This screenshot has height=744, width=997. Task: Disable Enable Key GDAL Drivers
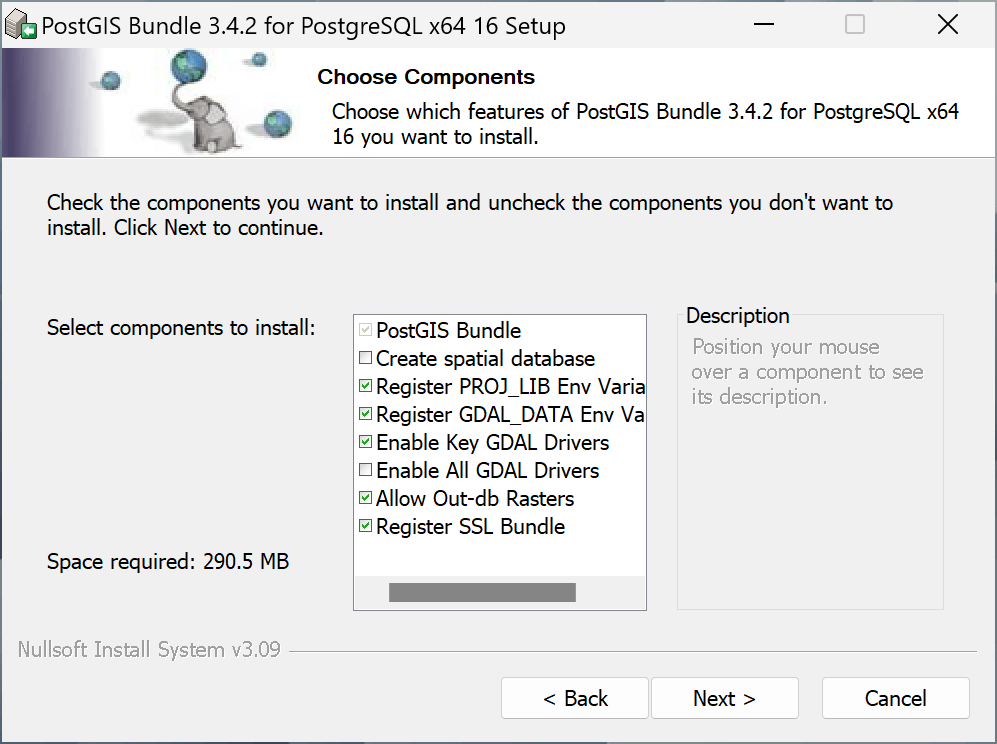pos(366,443)
